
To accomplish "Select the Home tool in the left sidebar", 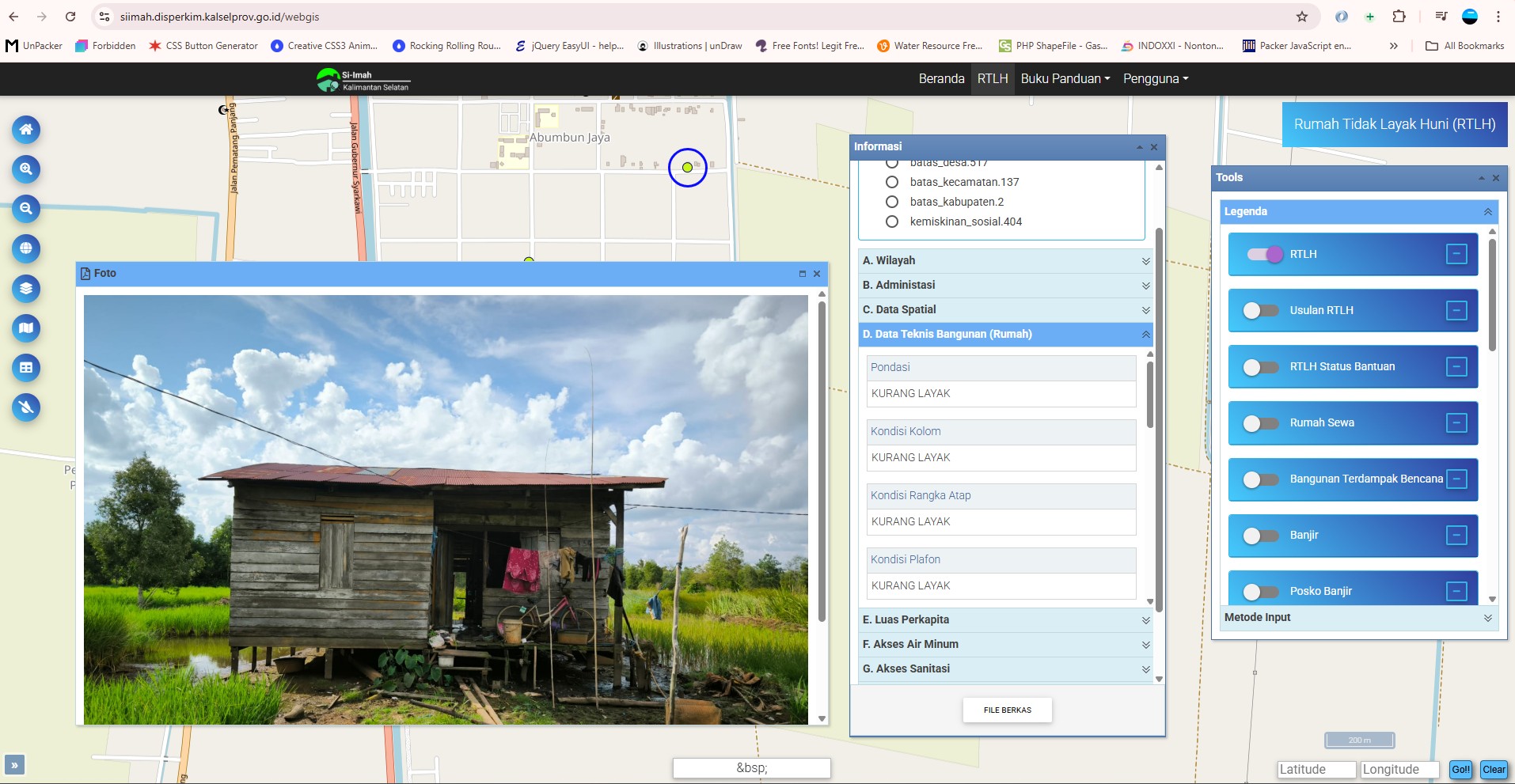I will click(x=25, y=130).
